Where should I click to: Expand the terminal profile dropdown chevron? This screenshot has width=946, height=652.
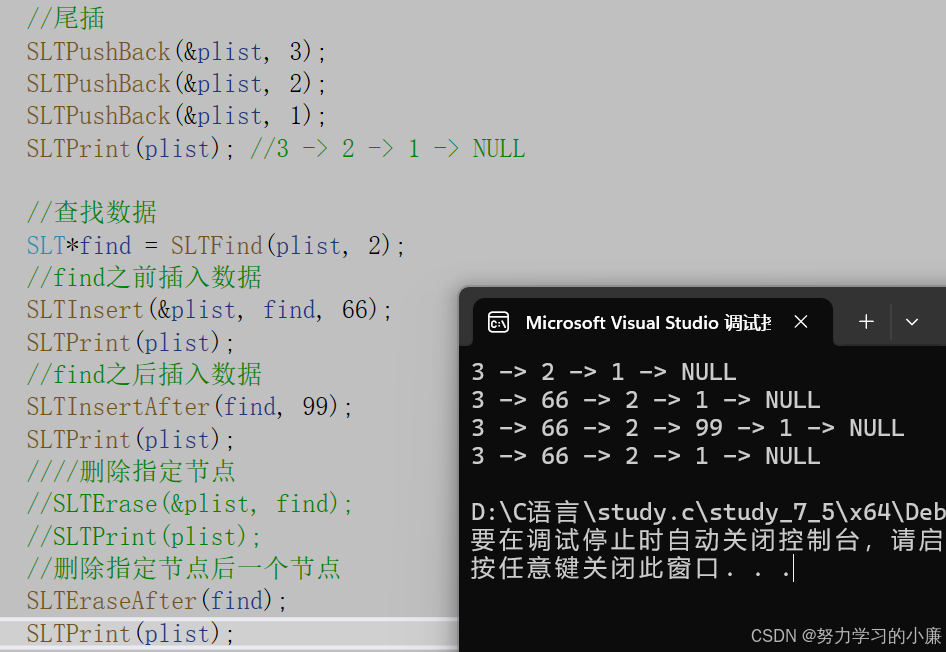click(912, 322)
